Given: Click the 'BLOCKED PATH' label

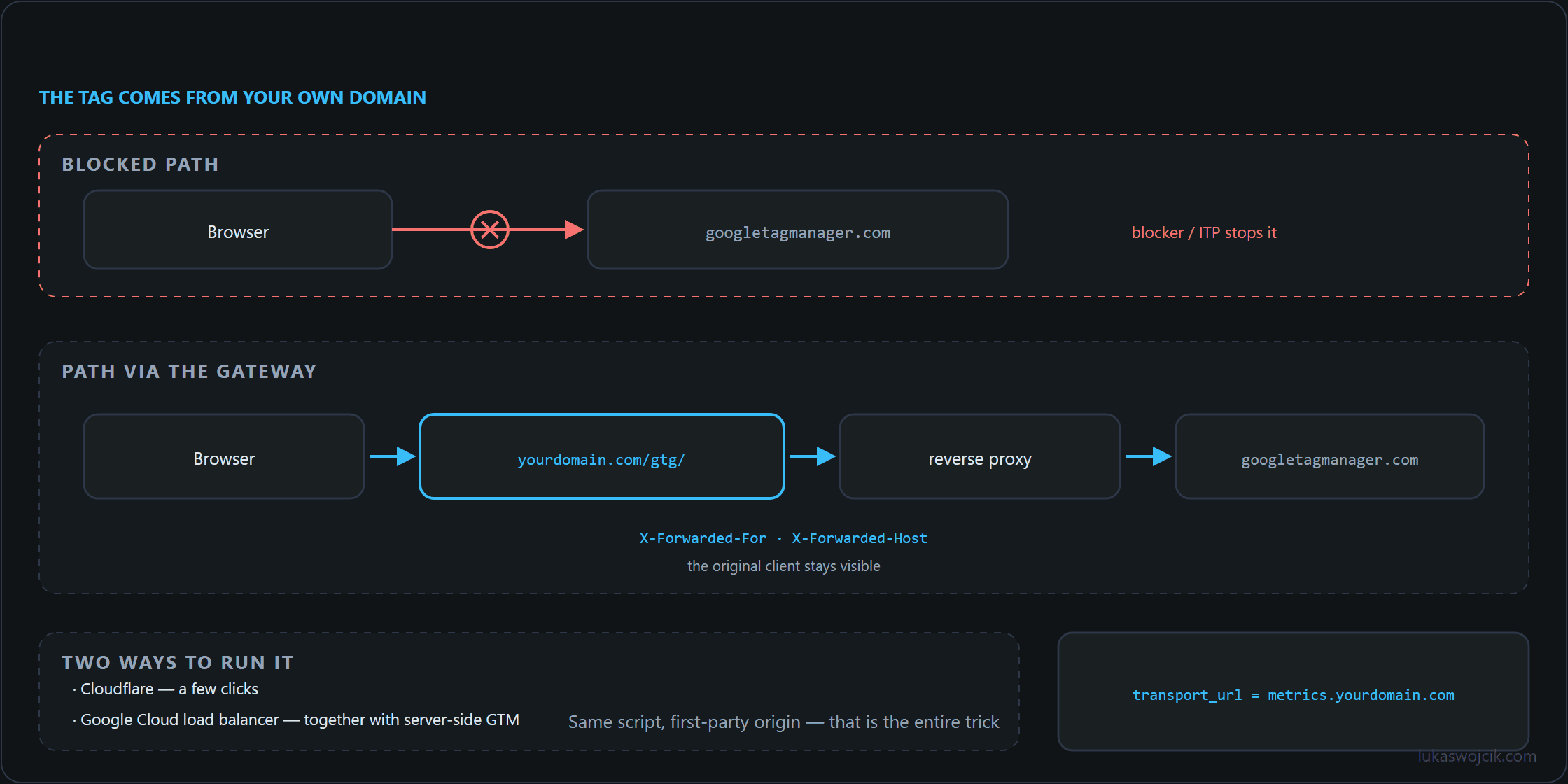Looking at the screenshot, I should click(x=140, y=164).
